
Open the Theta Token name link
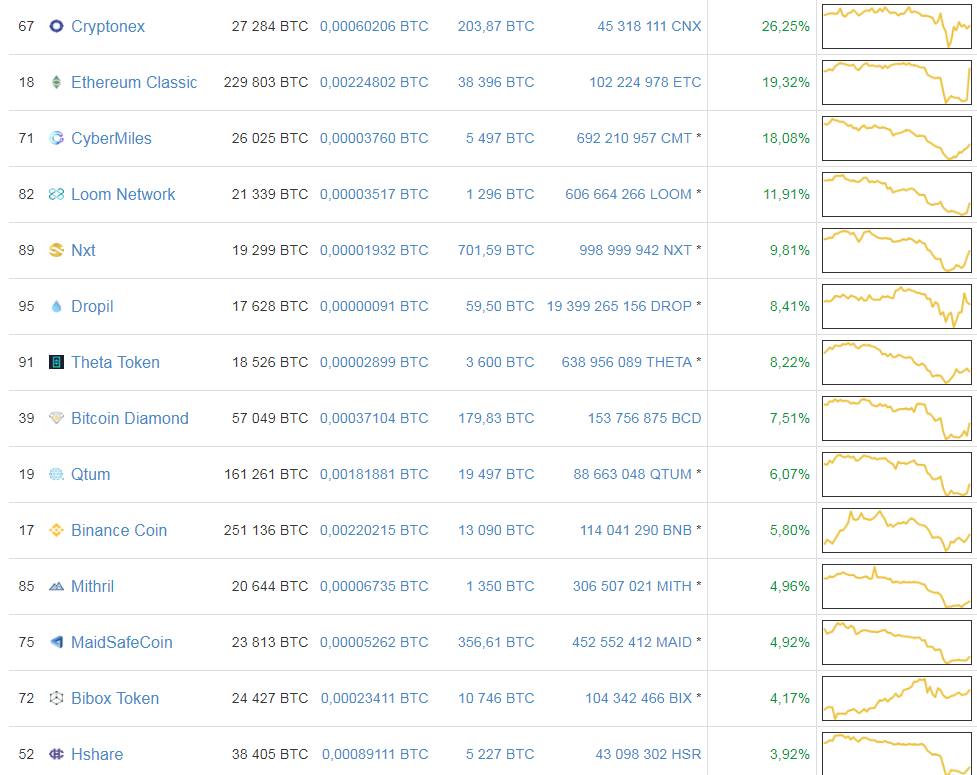coord(115,362)
